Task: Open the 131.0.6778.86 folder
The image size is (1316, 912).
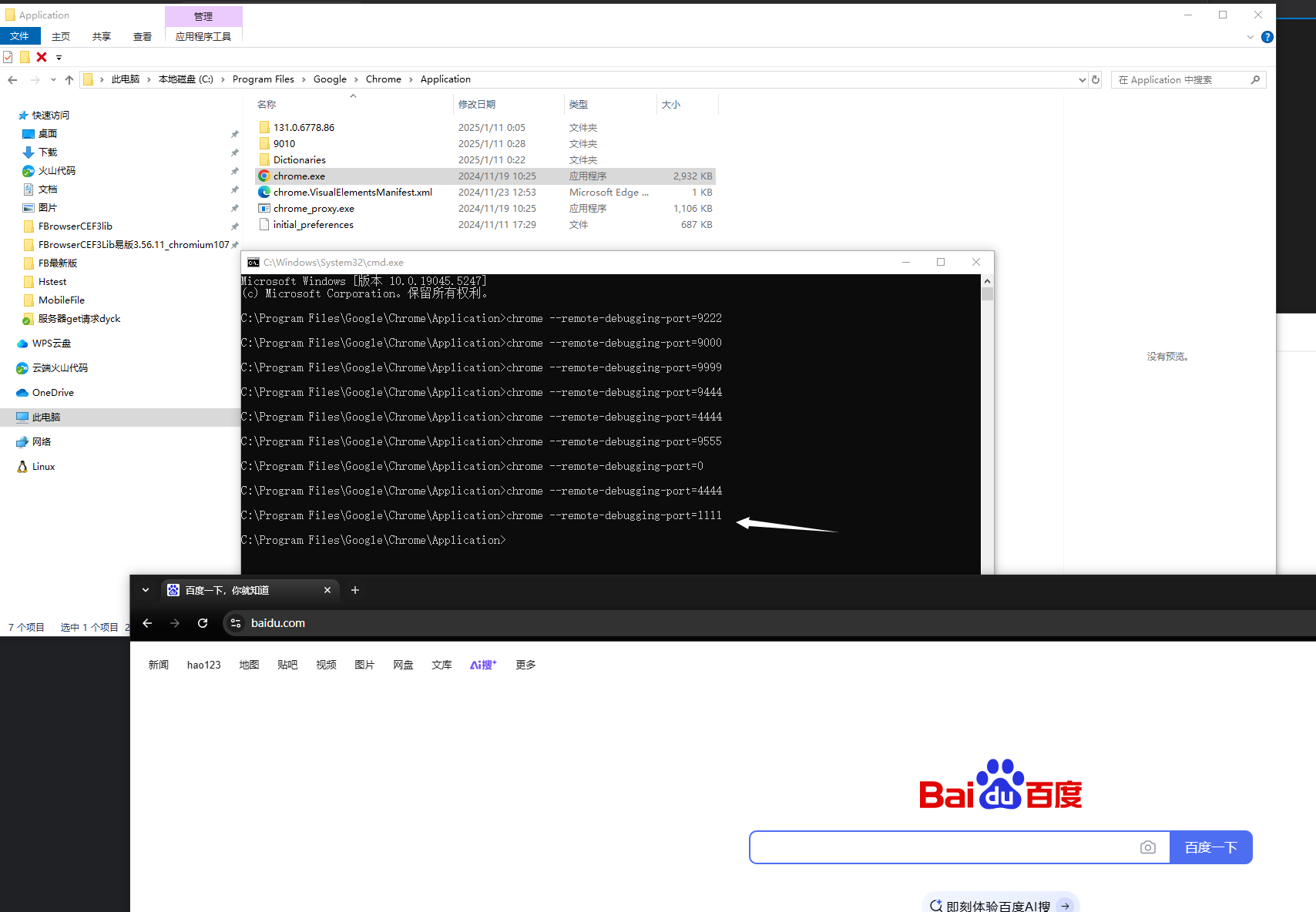Action: 304,127
